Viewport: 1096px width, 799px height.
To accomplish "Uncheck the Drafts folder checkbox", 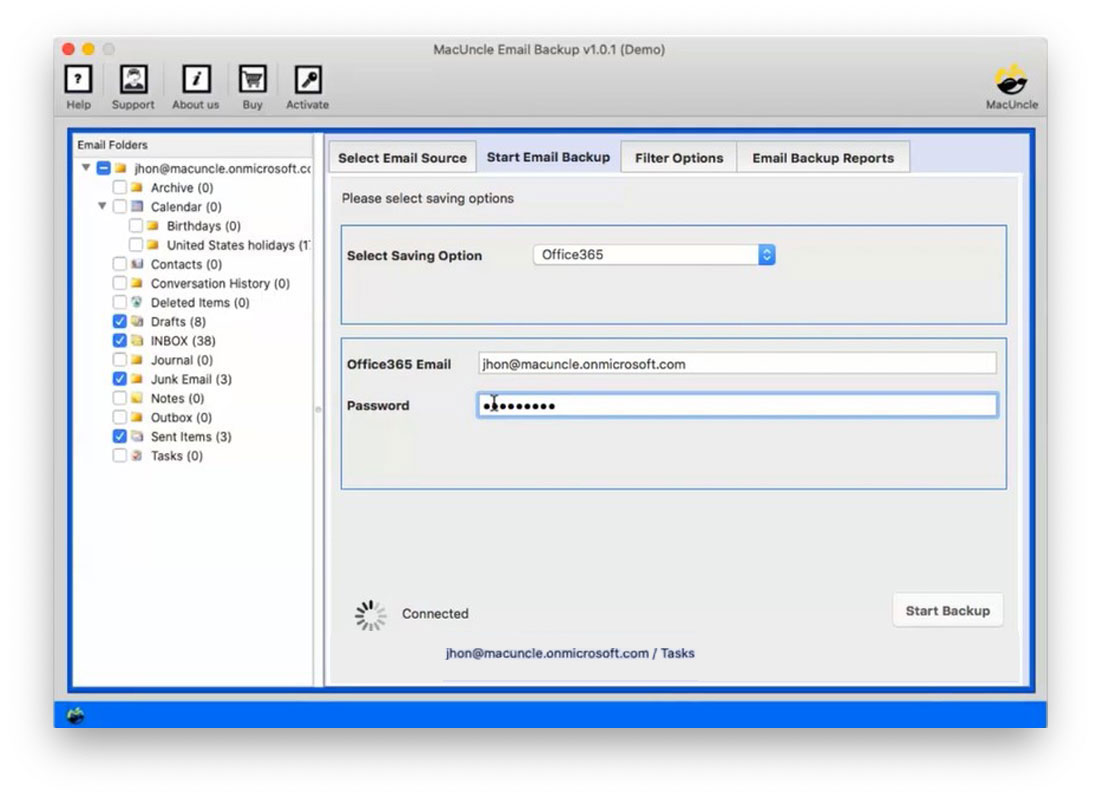I will tap(119, 322).
